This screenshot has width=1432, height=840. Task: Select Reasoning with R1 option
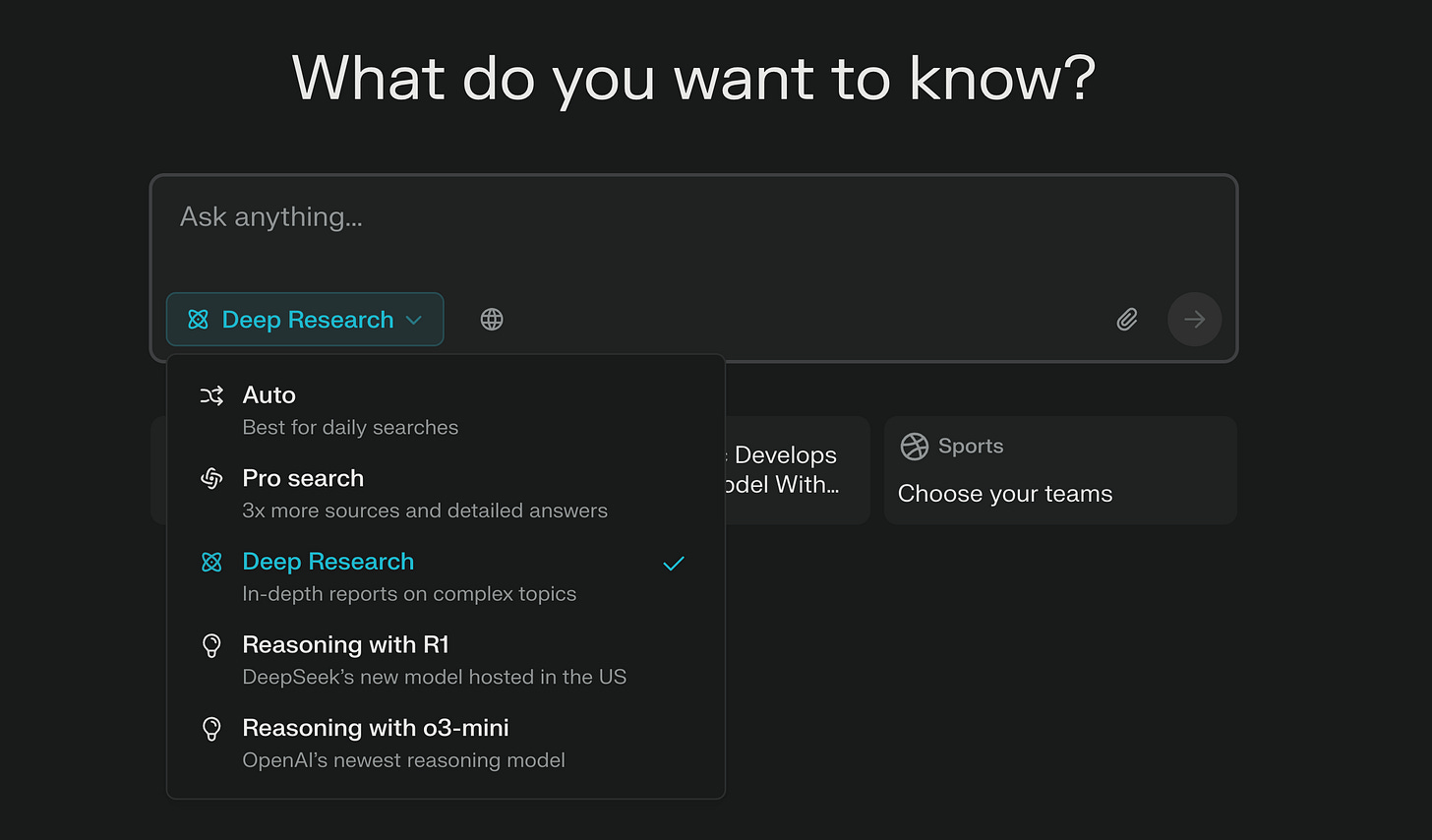point(446,660)
